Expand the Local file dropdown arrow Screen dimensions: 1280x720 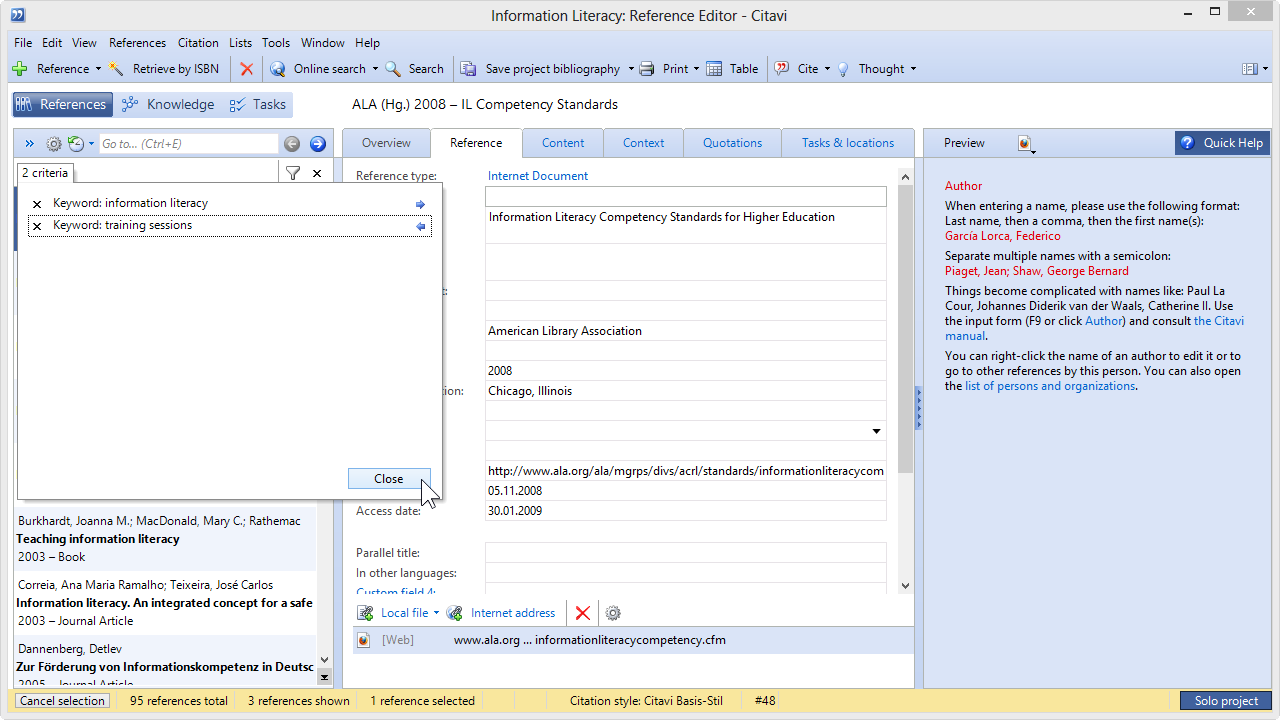tap(436, 613)
